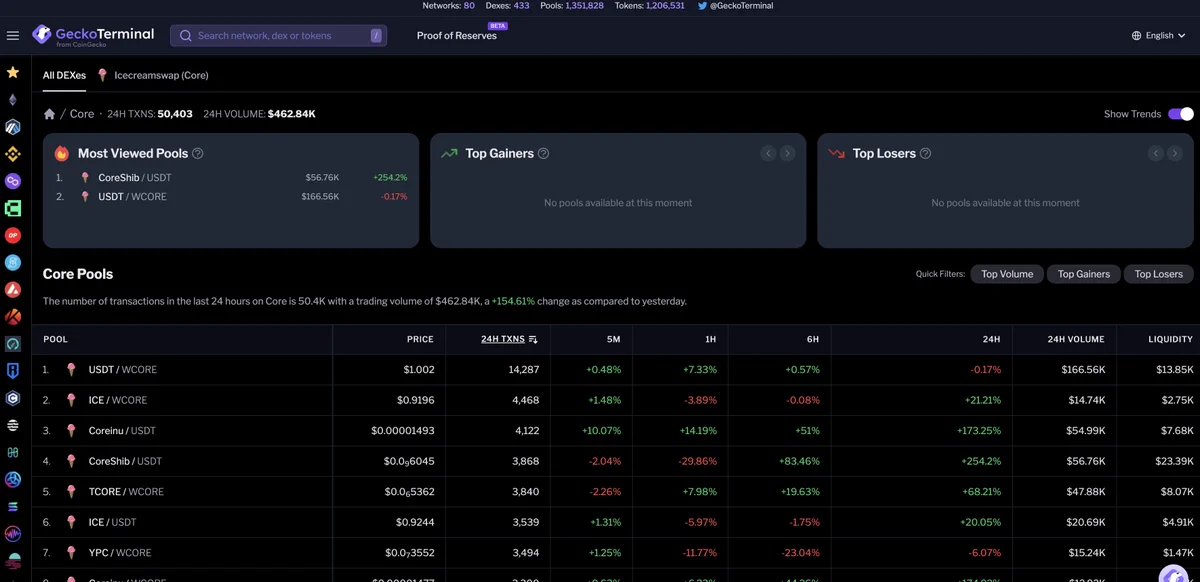Viewport: 1200px width, 582px height.
Task: Select Solana icon in sidebar
Action: (13, 507)
